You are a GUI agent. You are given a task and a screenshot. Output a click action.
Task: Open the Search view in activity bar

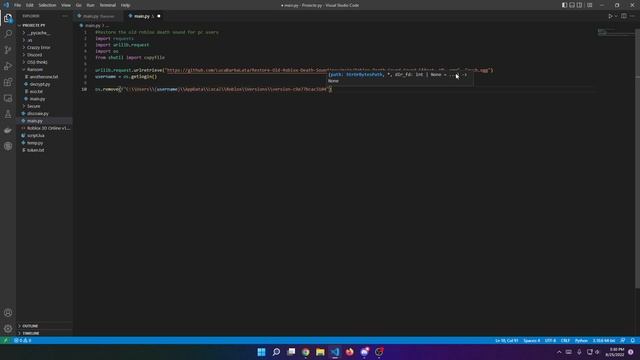pyautogui.click(x=8, y=34)
